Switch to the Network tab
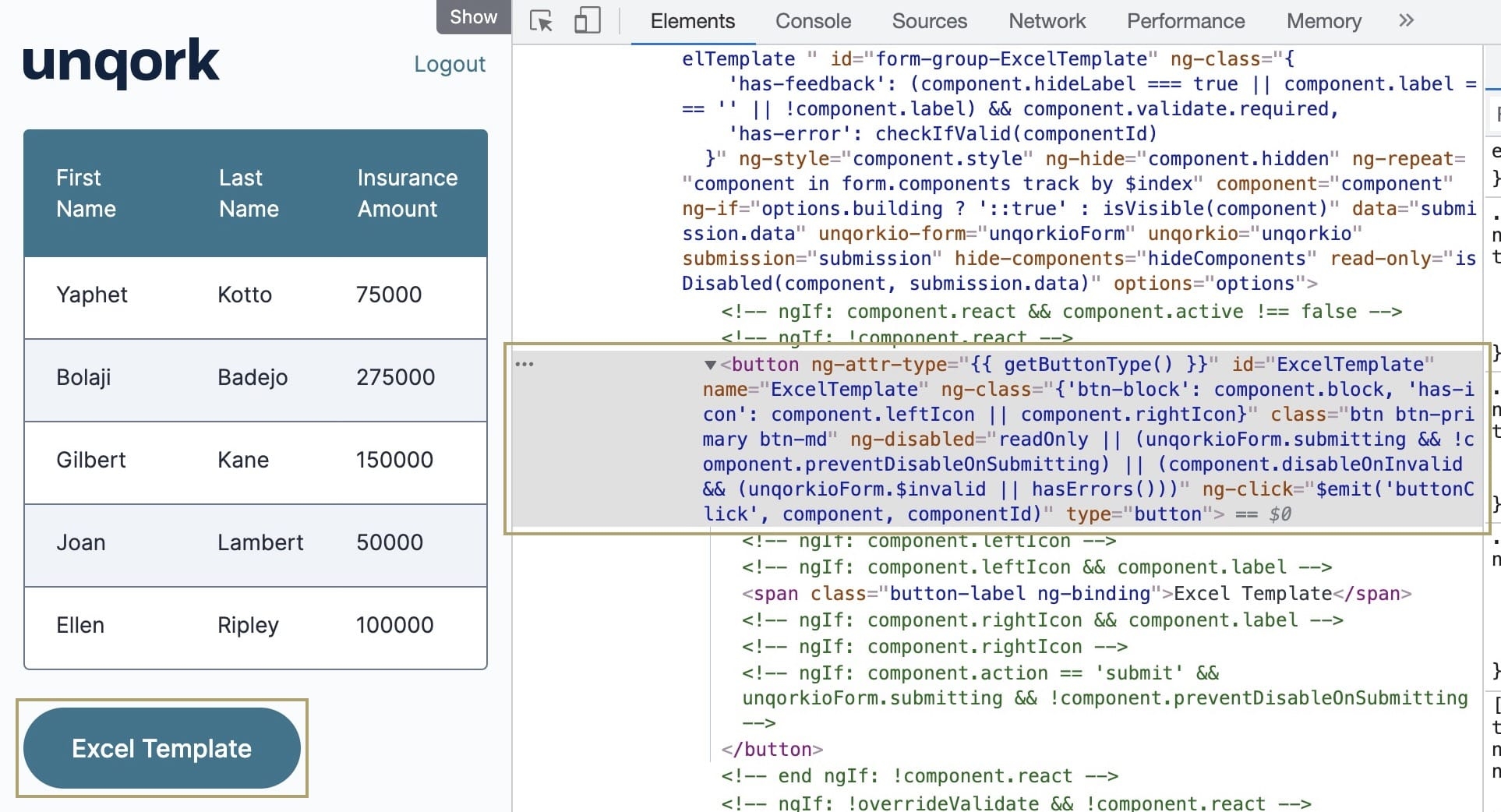Screen dimensions: 1501x812 coord(1047,21)
